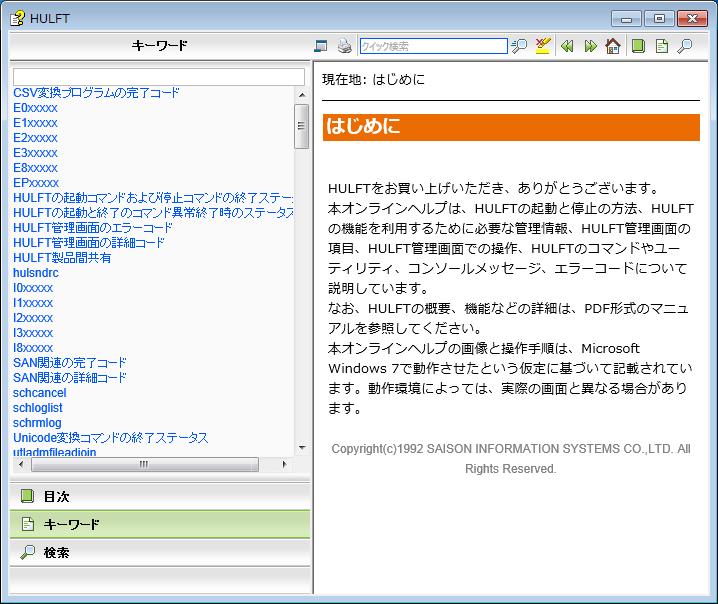The height and width of the screenshot is (604, 718).
Task: Click the horizontal scroll left arrow
Action: [21, 464]
